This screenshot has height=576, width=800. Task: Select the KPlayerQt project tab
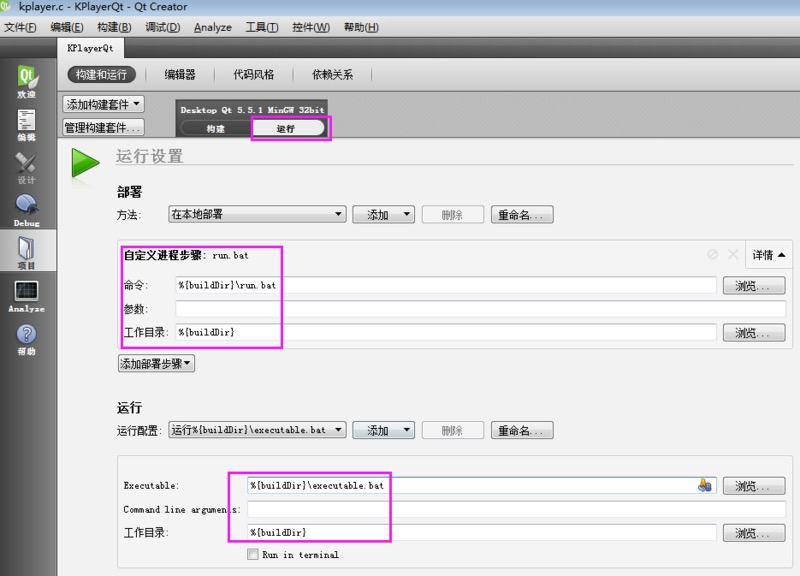click(90, 48)
